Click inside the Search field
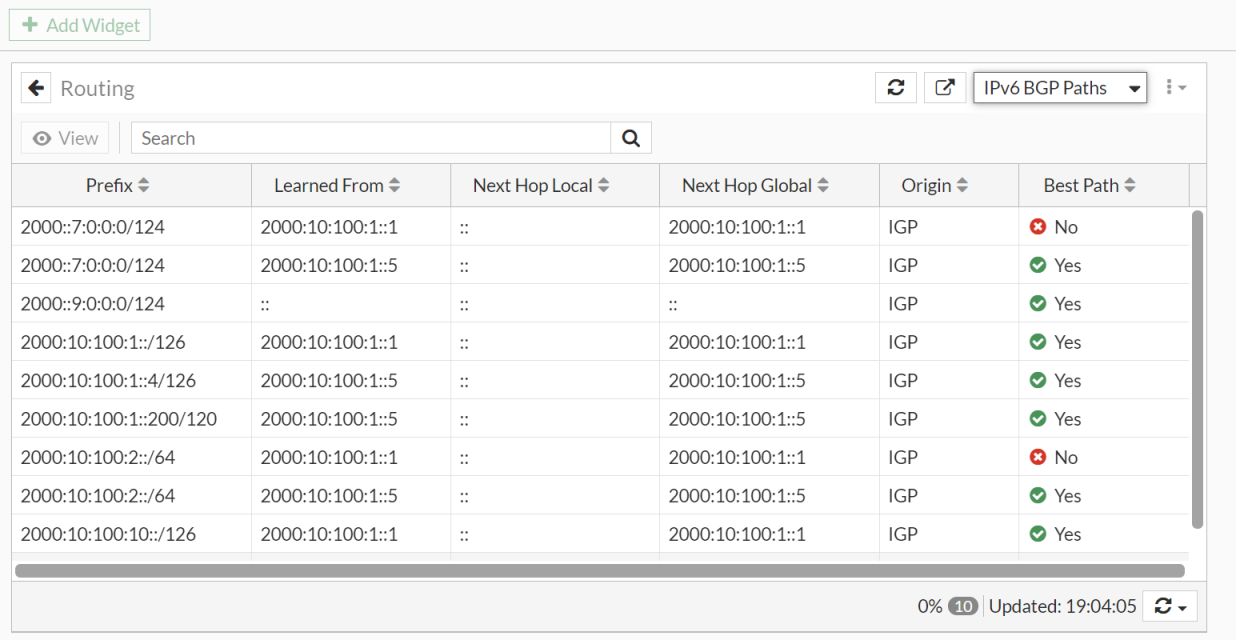Image resolution: width=1236 pixels, height=640 pixels. coord(370,137)
